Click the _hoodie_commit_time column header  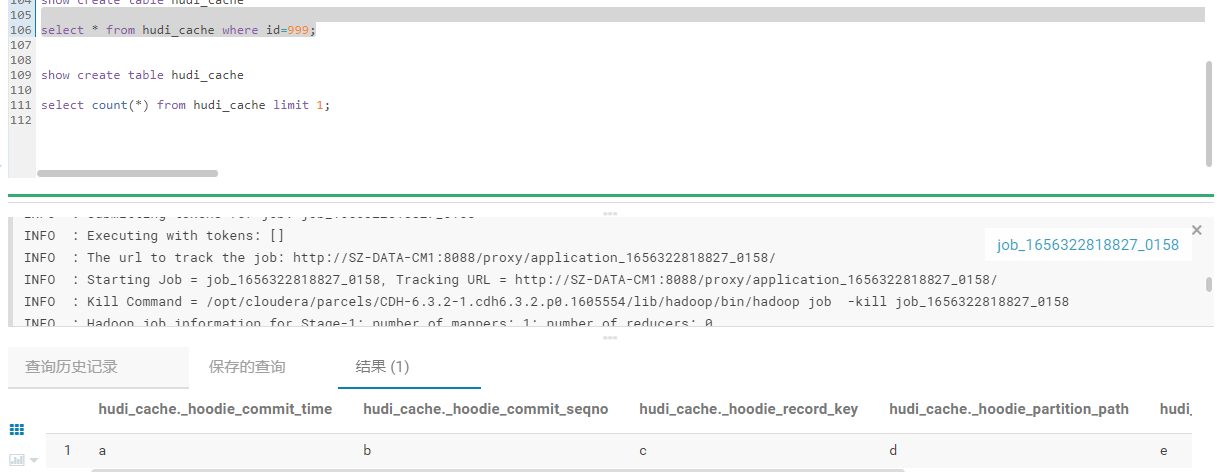216,409
